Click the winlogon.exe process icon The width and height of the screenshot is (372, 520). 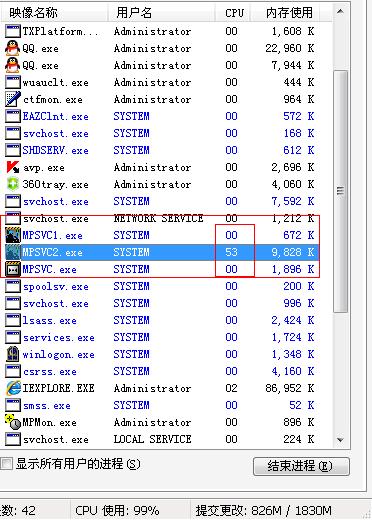pos(13,354)
